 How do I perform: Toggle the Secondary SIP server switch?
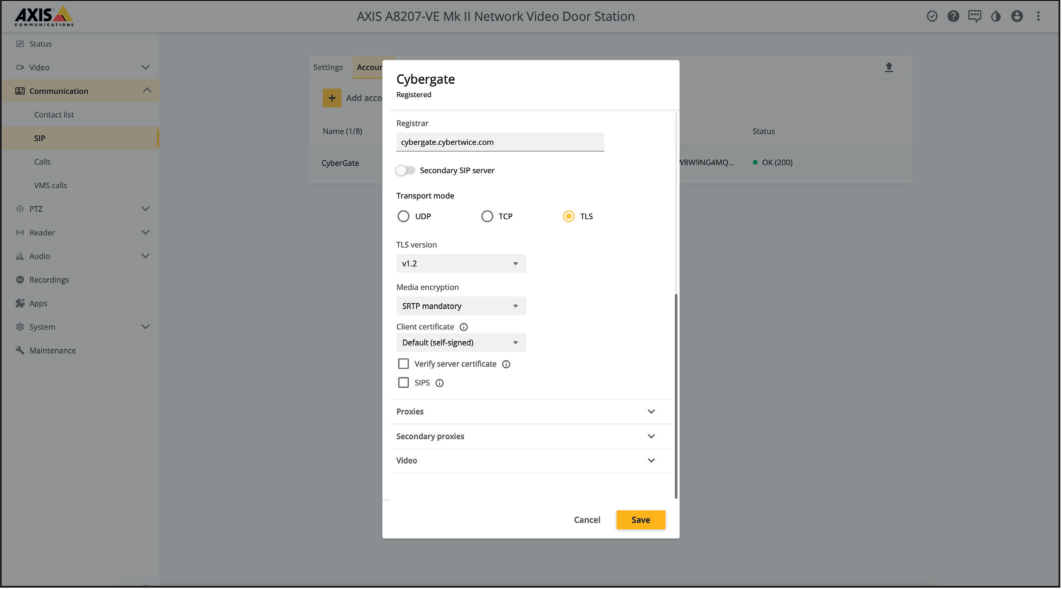coord(405,170)
